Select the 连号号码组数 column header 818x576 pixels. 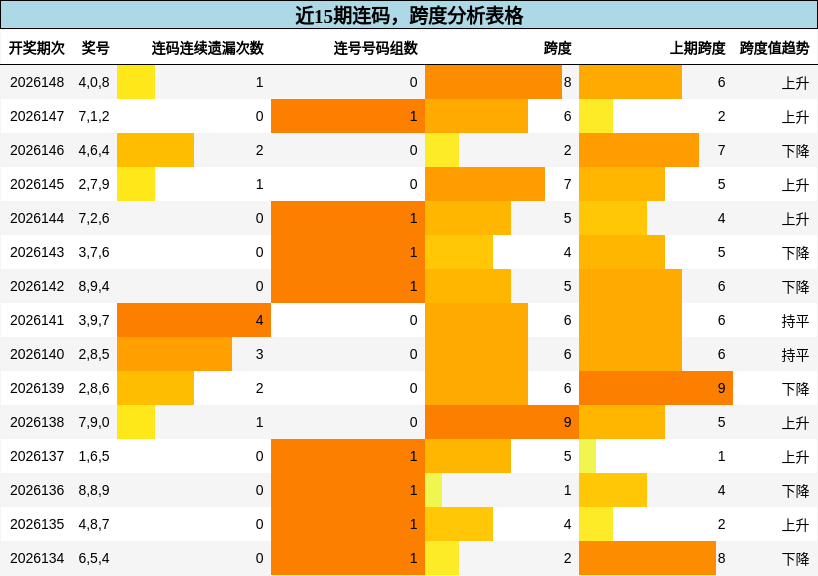(x=376, y=48)
